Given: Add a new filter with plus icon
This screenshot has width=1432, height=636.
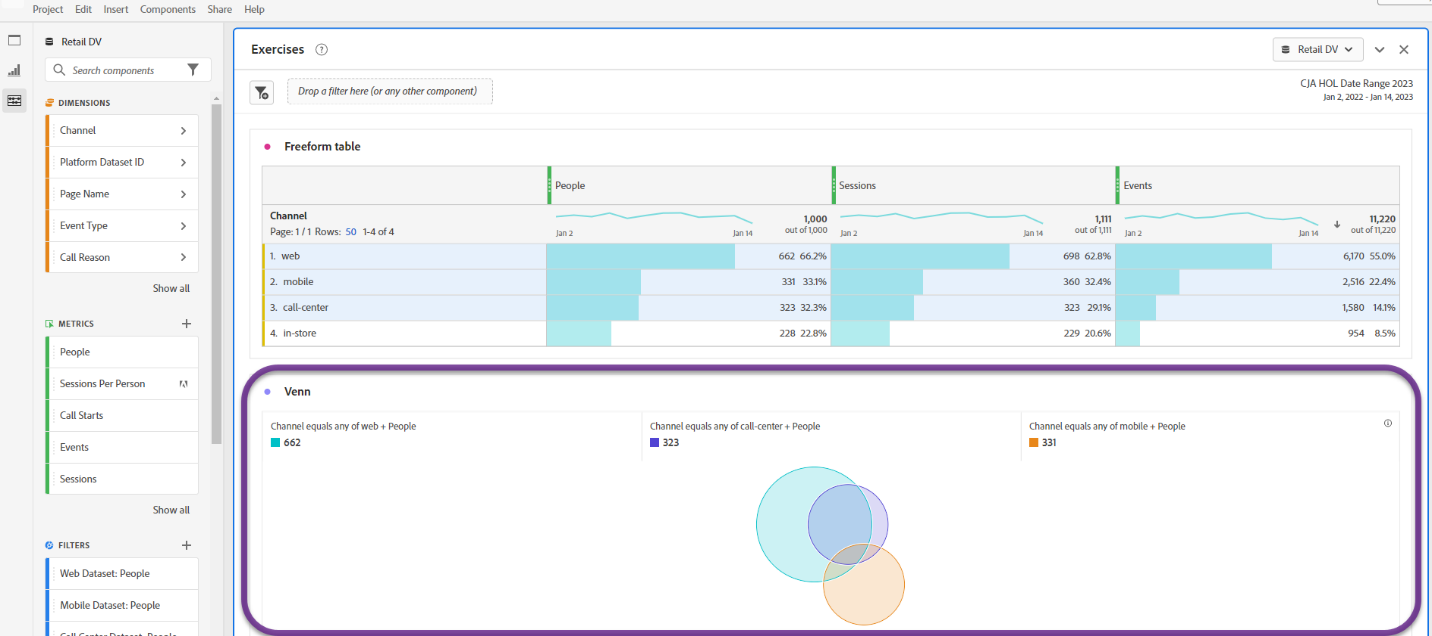Looking at the screenshot, I should coord(186,545).
